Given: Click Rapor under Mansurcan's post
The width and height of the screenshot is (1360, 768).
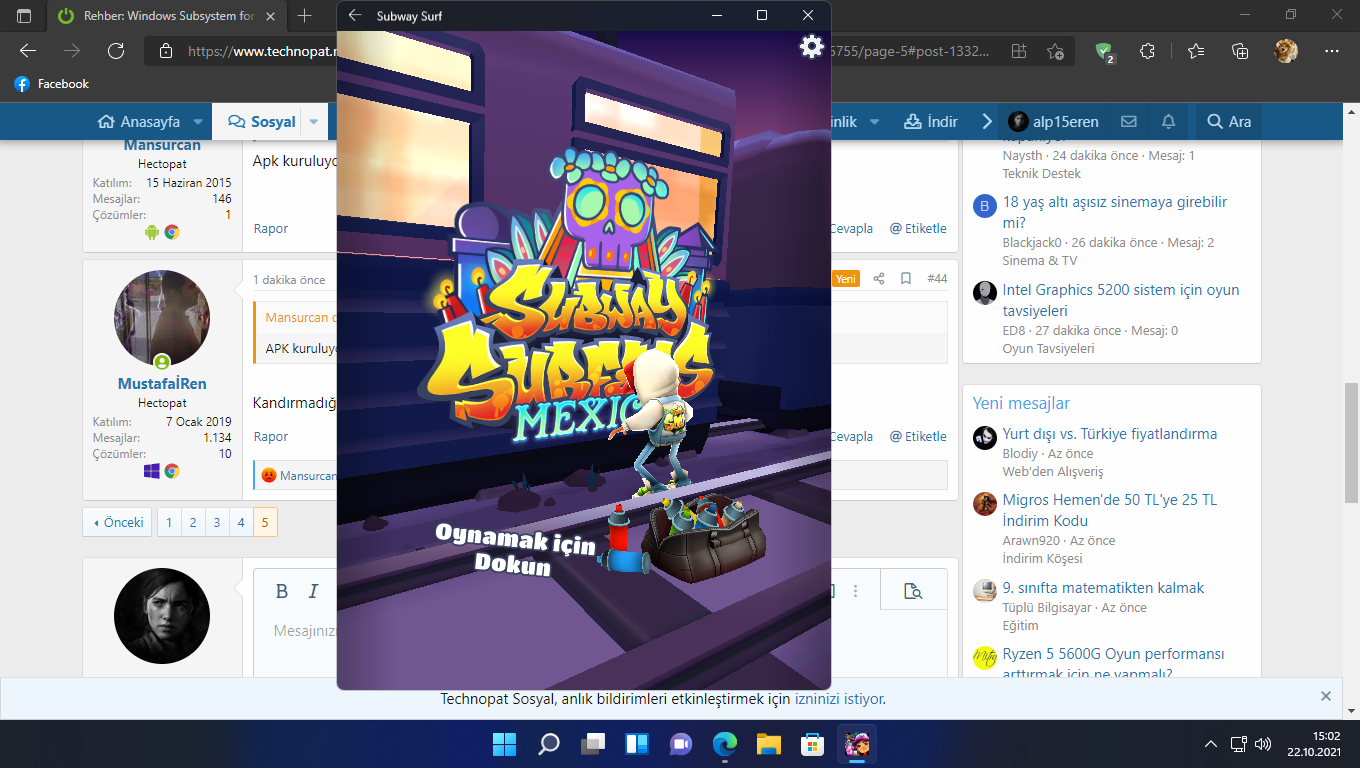Looking at the screenshot, I should pyautogui.click(x=271, y=229).
